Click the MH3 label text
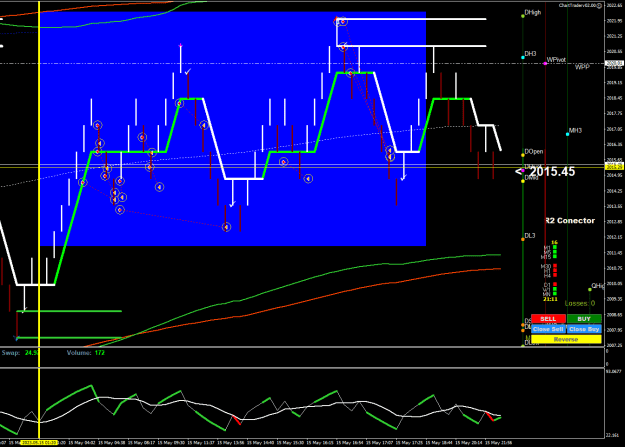 pyautogui.click(x=575, y=130)
